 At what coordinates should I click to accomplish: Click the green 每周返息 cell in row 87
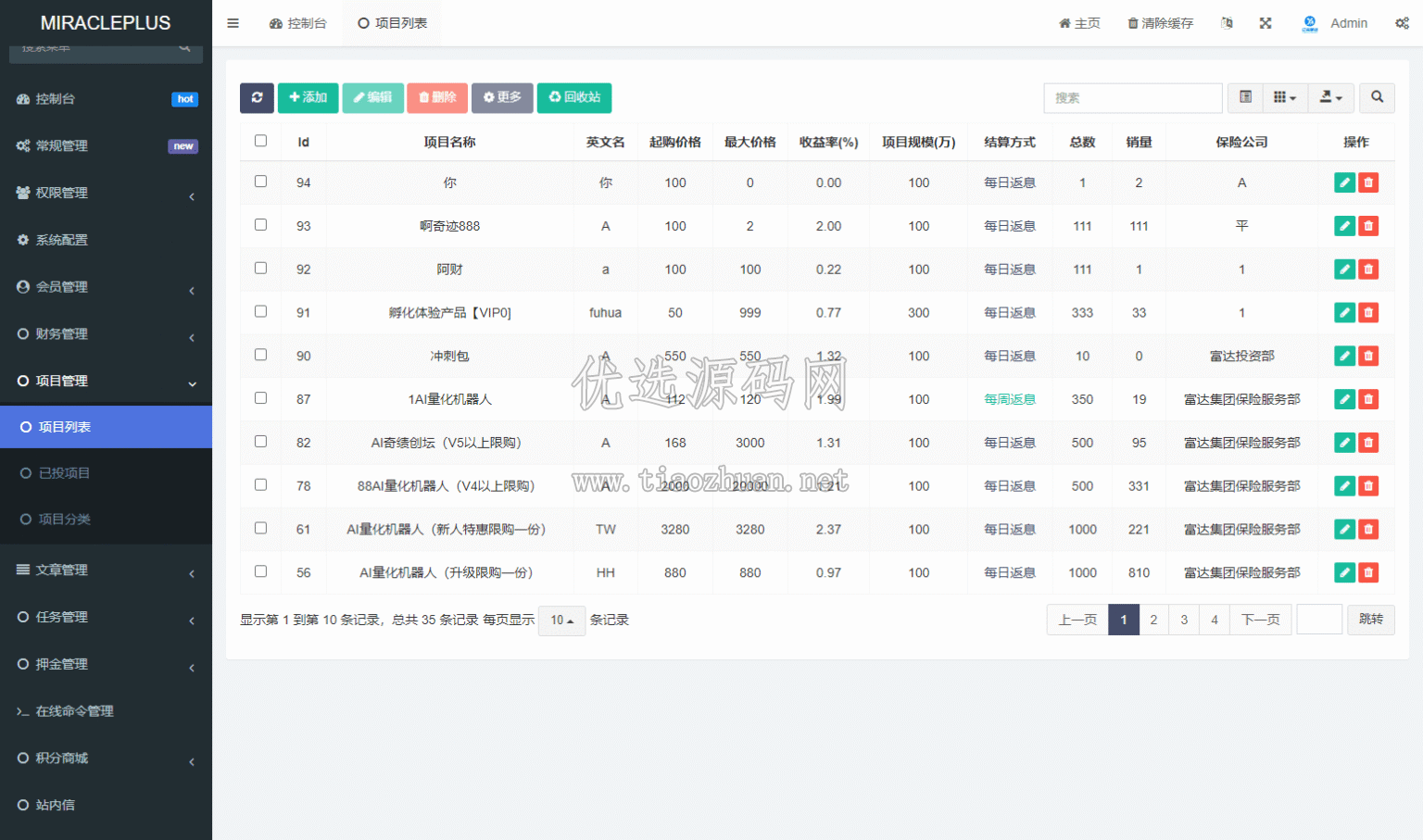click(1010, 399)
